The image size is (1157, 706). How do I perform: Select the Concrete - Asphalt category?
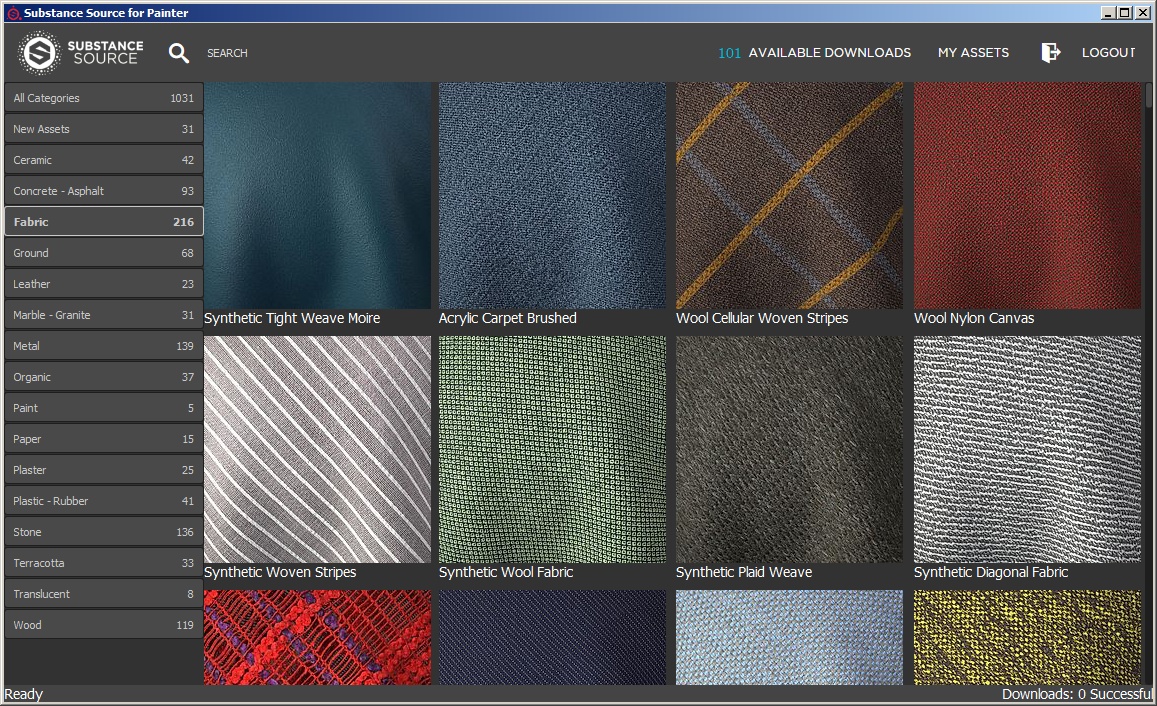(x=103, y=191)
